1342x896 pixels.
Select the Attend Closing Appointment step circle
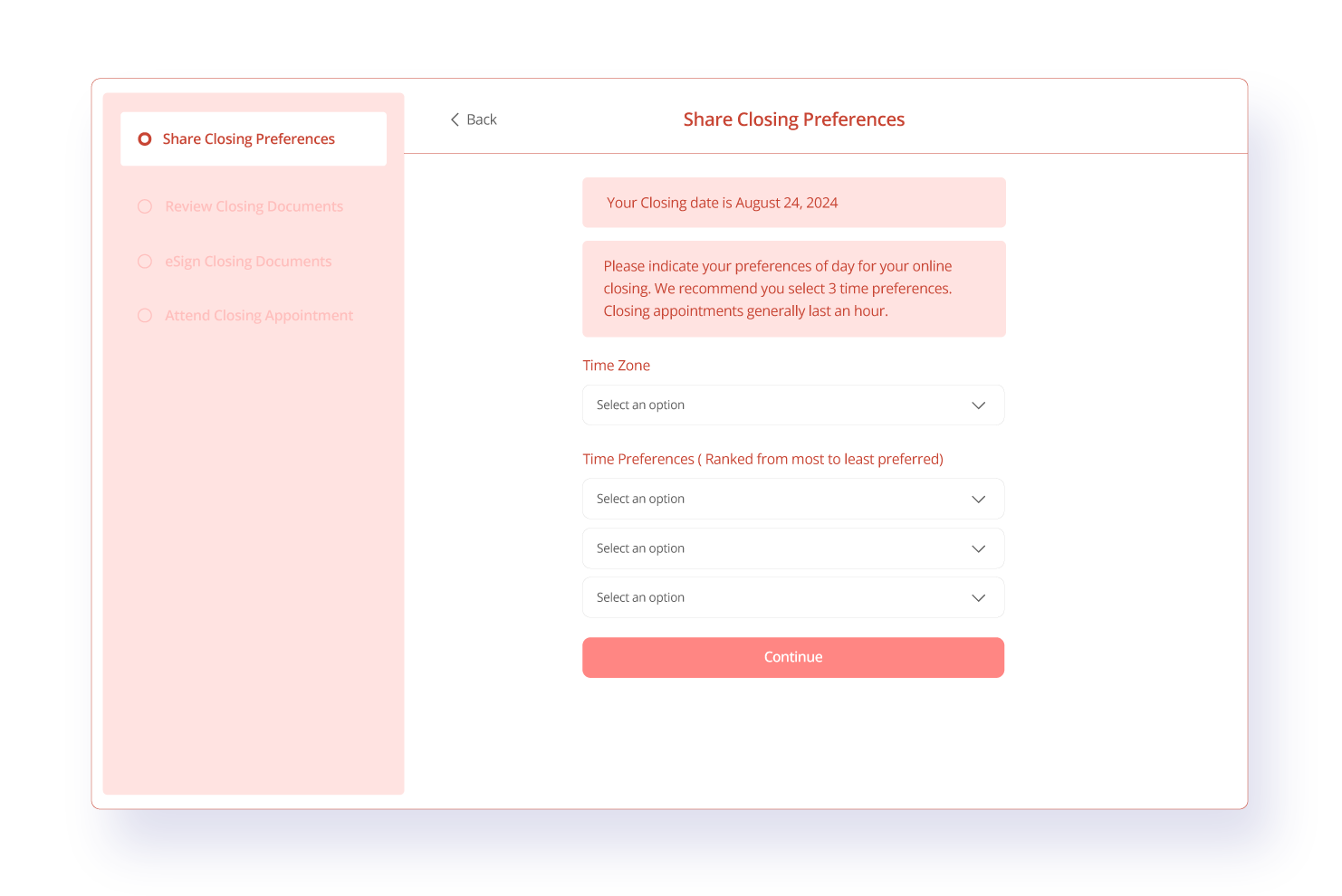pyautogui.click(x=145, y=316)
